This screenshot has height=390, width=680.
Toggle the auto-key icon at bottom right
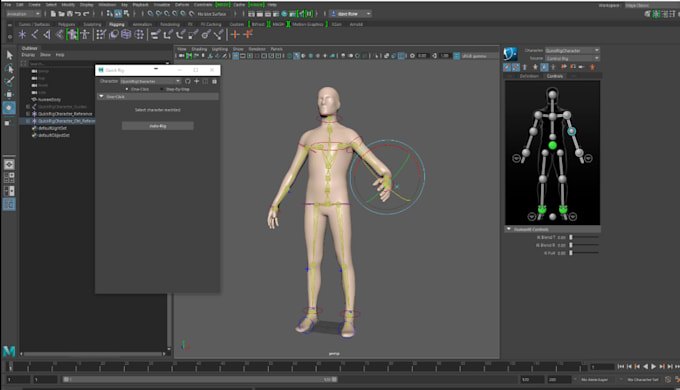[x=668, y=380]
